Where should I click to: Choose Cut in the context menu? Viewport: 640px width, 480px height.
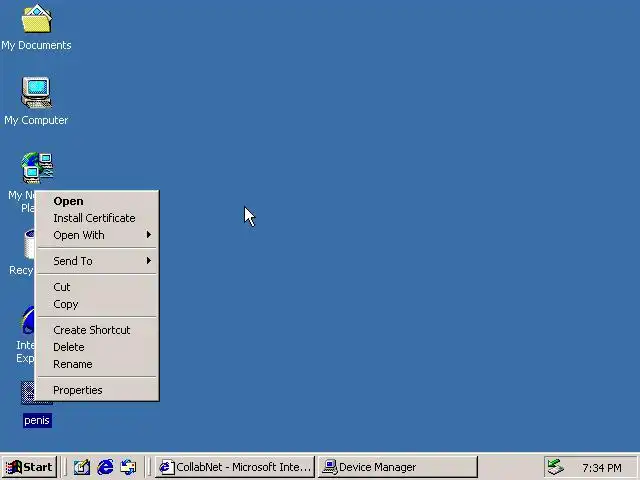click(x=97, y=287)
